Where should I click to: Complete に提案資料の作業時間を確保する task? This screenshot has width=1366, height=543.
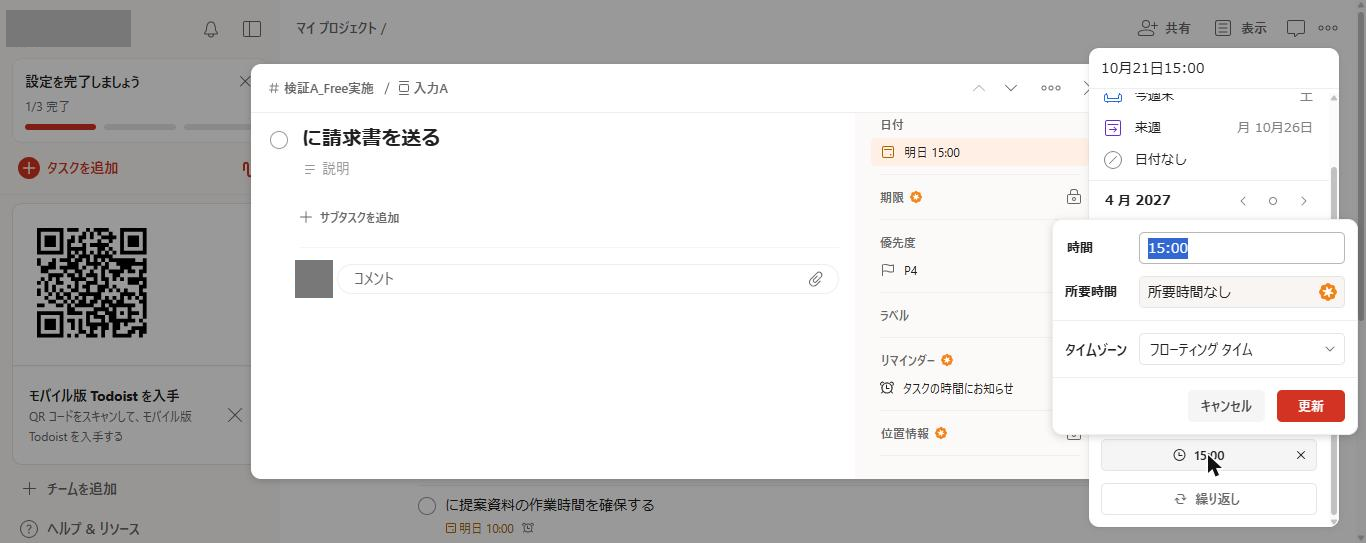coord(427,506)
